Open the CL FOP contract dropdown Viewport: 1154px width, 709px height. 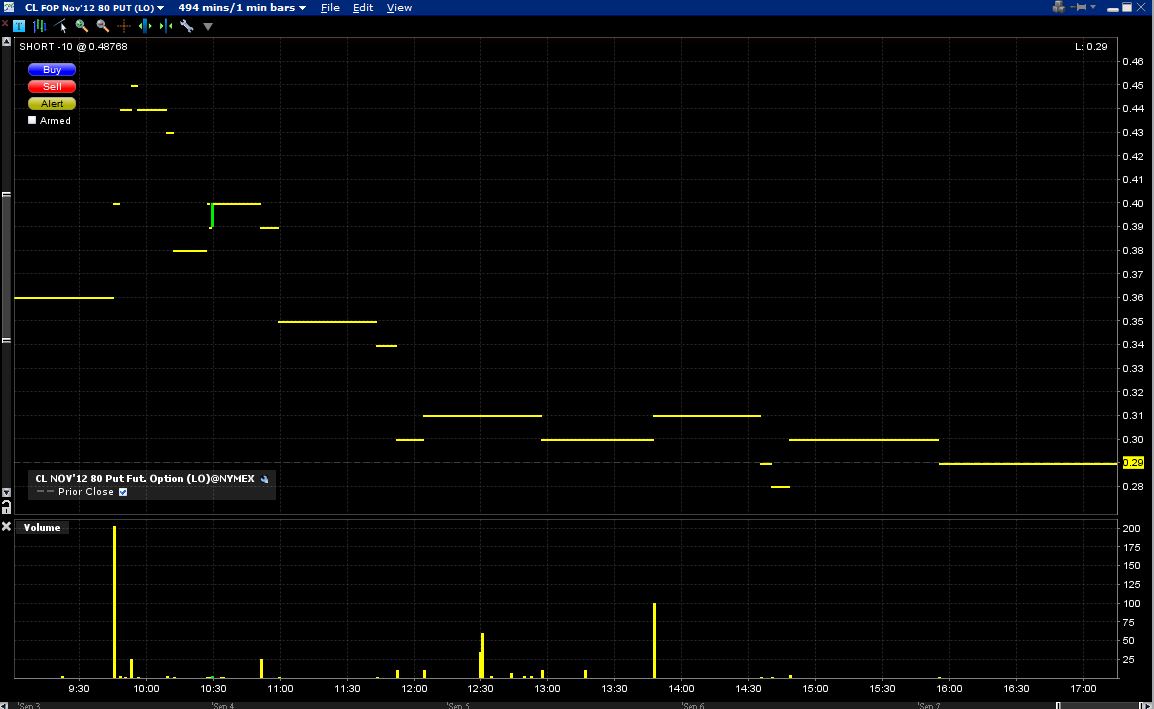94,7
